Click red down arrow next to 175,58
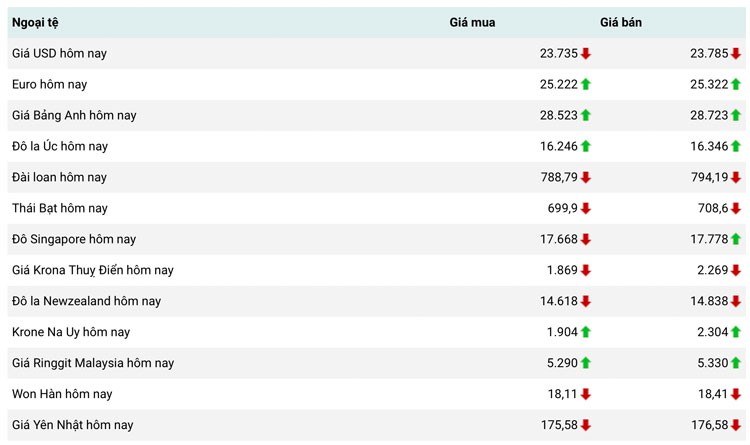This screenshot has height=445, width=750. point(586,425)
